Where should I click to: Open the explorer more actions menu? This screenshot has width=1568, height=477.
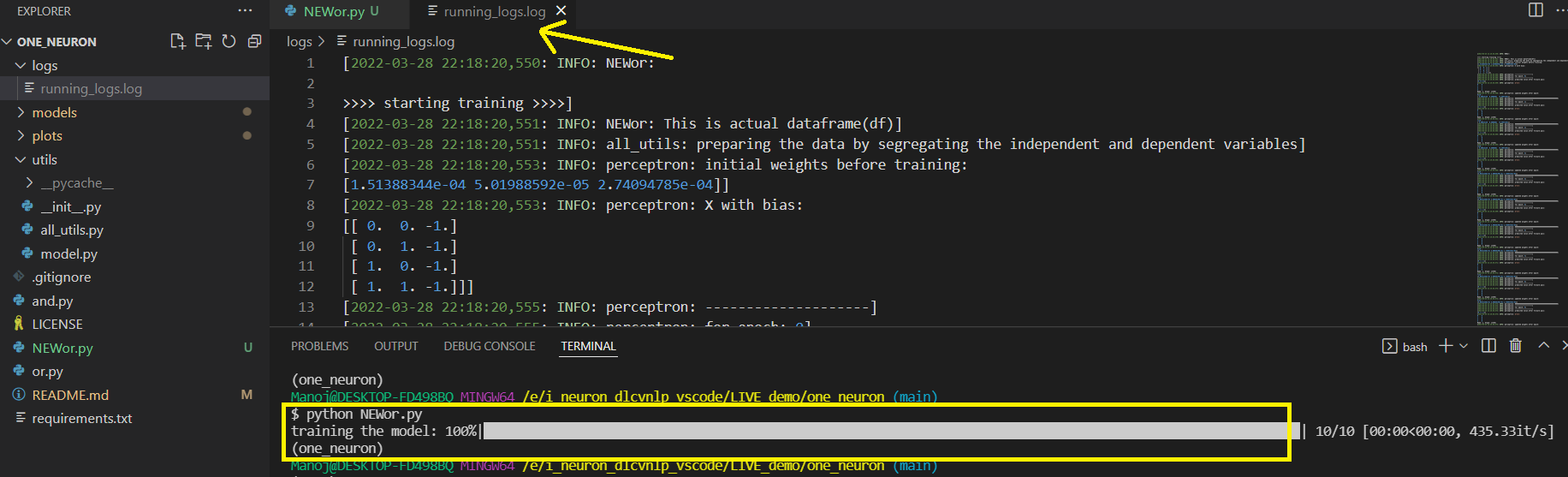pyautogui.click(x=245, y=11)
